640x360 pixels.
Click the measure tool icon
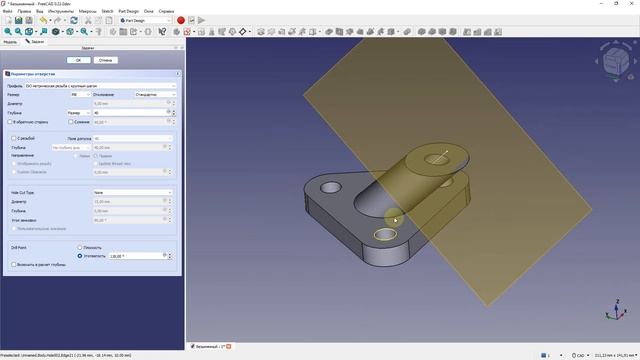click(x=99, y=31)
